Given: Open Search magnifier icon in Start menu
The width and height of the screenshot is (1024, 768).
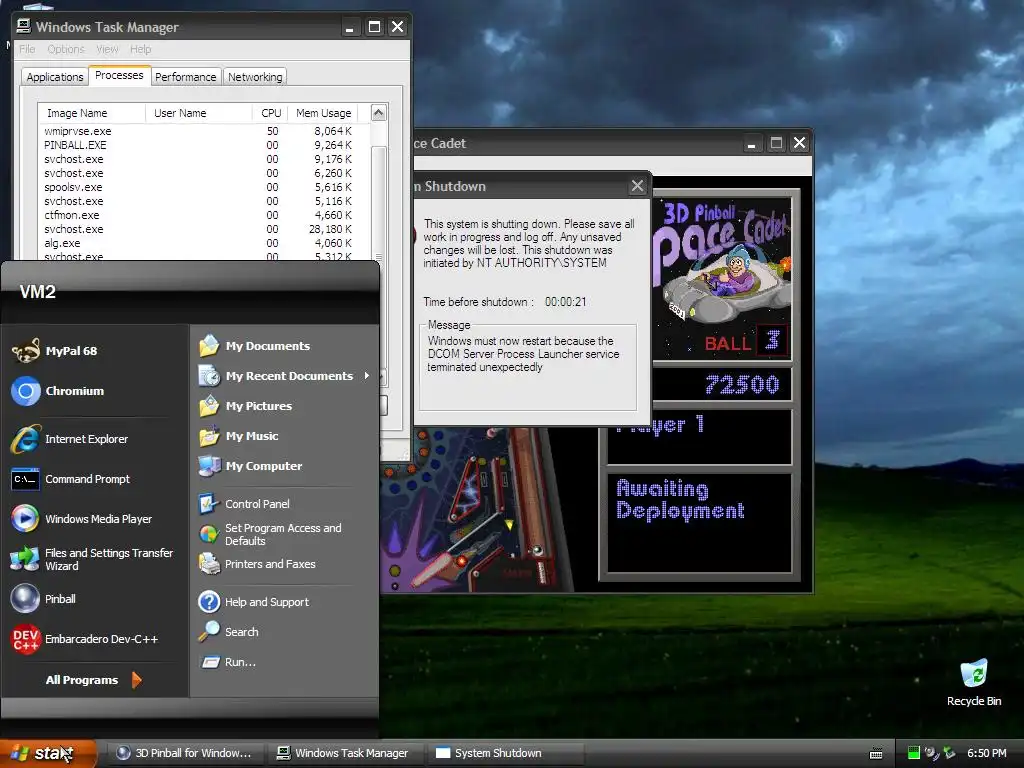Looking at the screenshot, I should (209, 632).
